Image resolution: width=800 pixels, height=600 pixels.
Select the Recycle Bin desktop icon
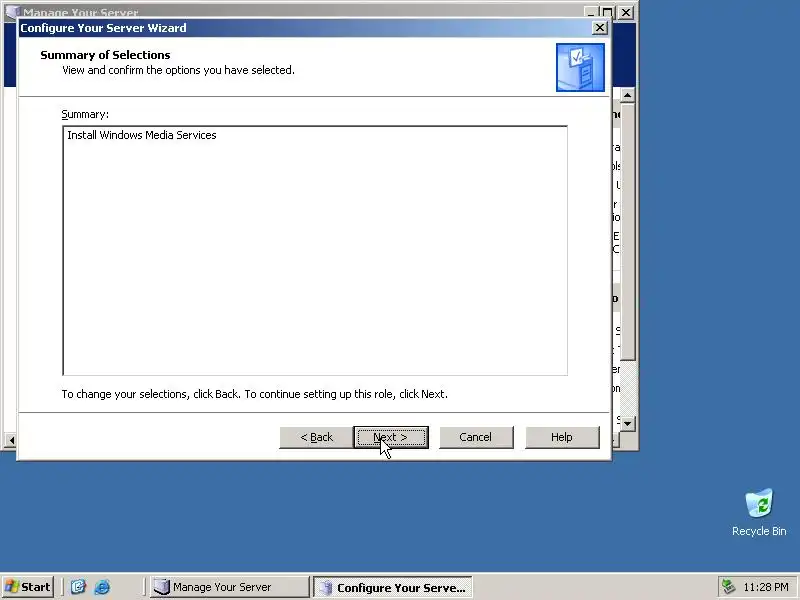759,512
